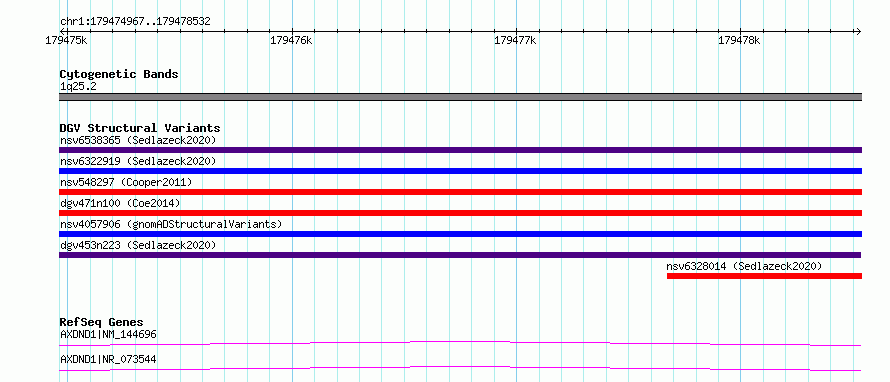Viewport: 890px width, 382px height.
Task: Click the nsv4057906 (gnomADStructuralVariants) label
Action: 171,224
